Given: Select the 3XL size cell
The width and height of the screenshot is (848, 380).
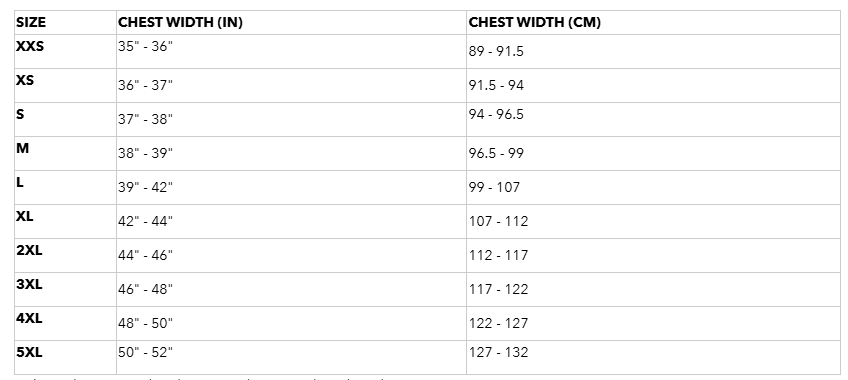Looking at the screenshot, I should tap(29, 284).
